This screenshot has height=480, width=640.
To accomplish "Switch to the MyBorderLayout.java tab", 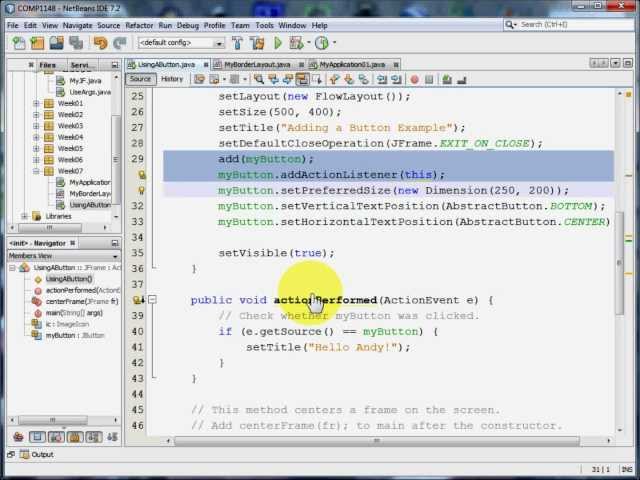I will tap(258, 64).
